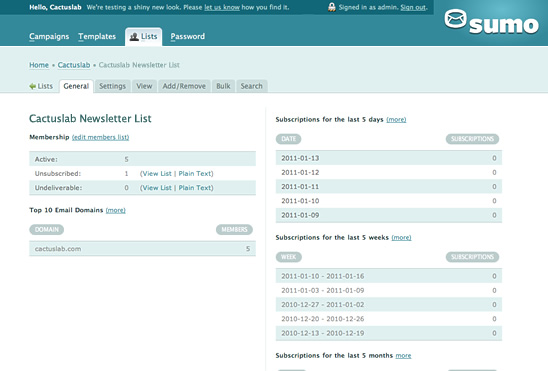The image size is (548, 371).
Task: View List of undeliverable members
Action: [x=157, y=188]
